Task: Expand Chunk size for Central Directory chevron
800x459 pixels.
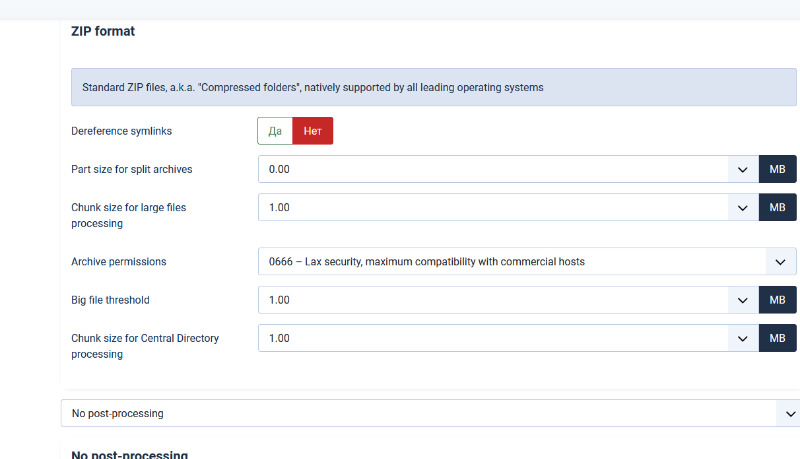Action: [743, 338]
